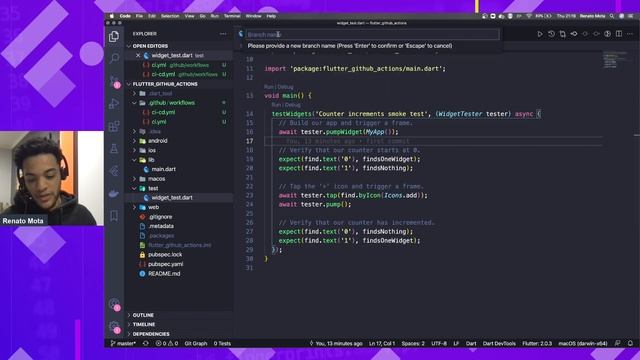Open the Docker whale view
The image size is (640, 360).
(114, 193)
